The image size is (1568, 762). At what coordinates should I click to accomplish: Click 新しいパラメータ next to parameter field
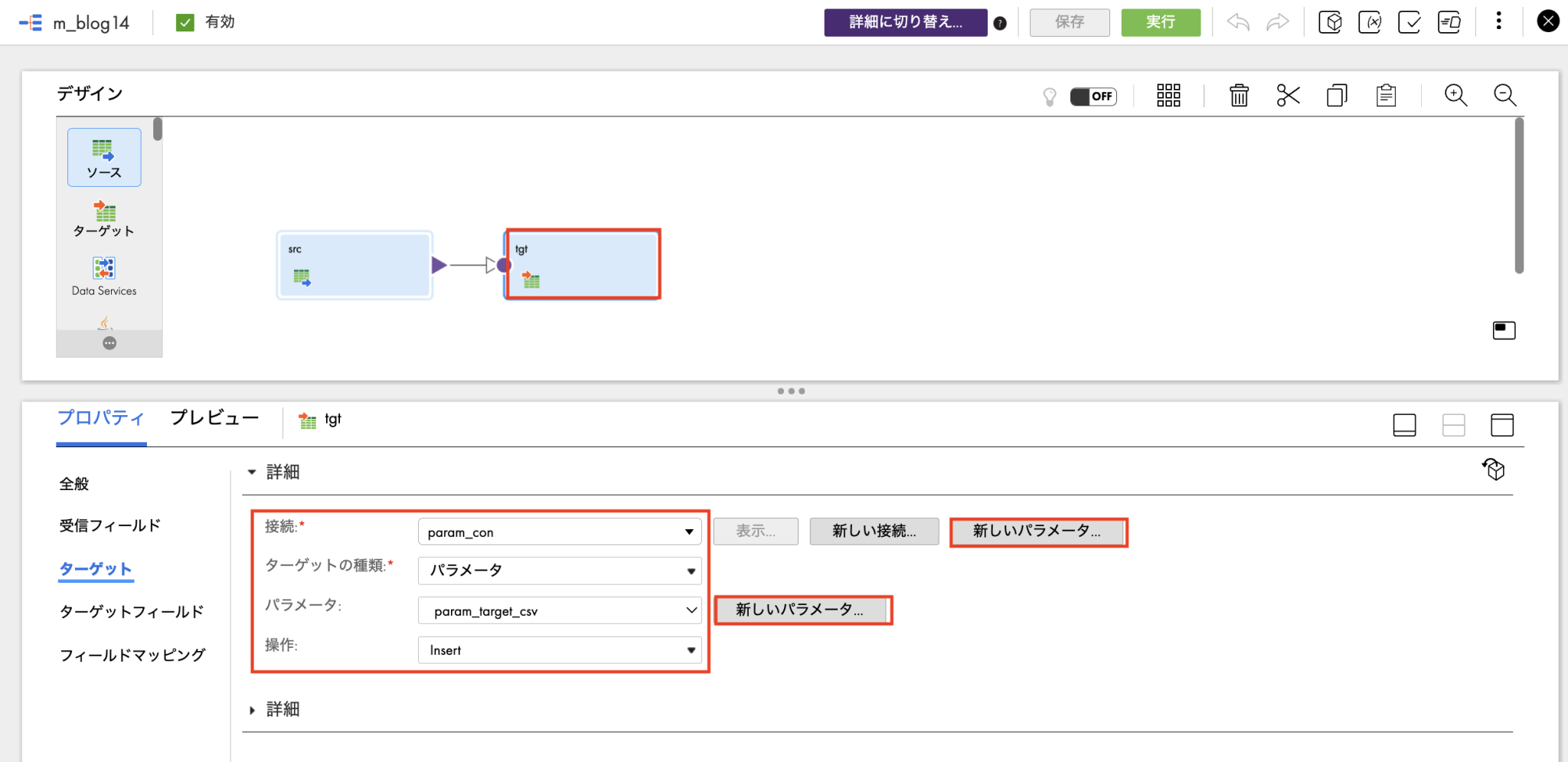point(801,610)
